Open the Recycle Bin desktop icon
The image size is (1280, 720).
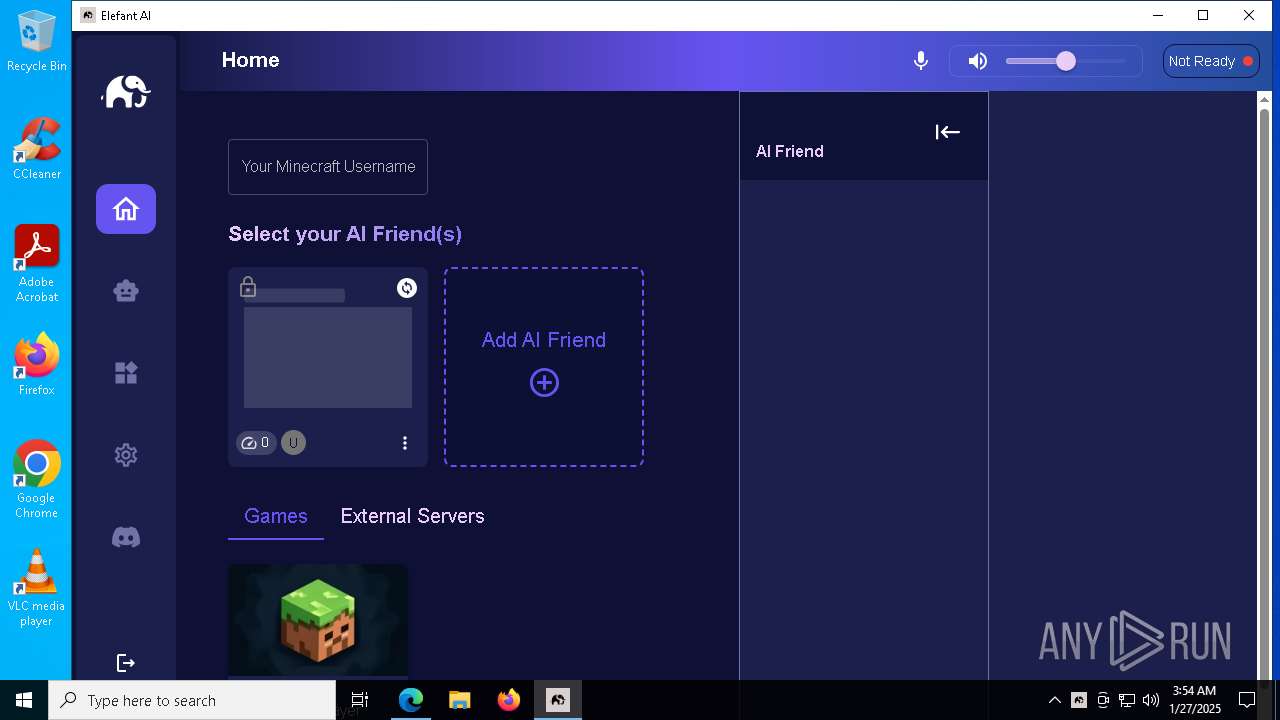pos(37,42)
